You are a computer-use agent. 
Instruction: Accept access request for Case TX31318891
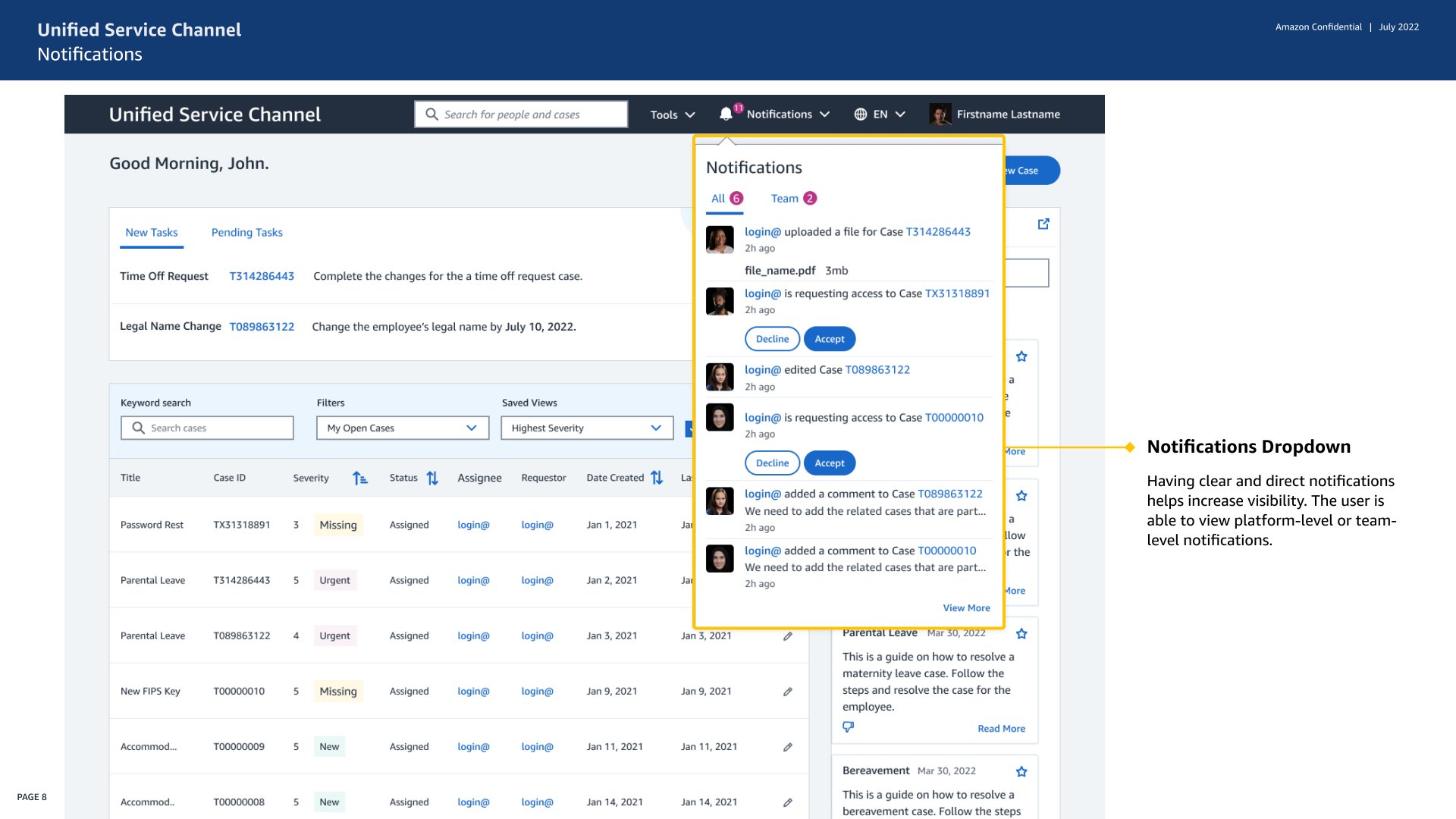[x=829, y=339]
